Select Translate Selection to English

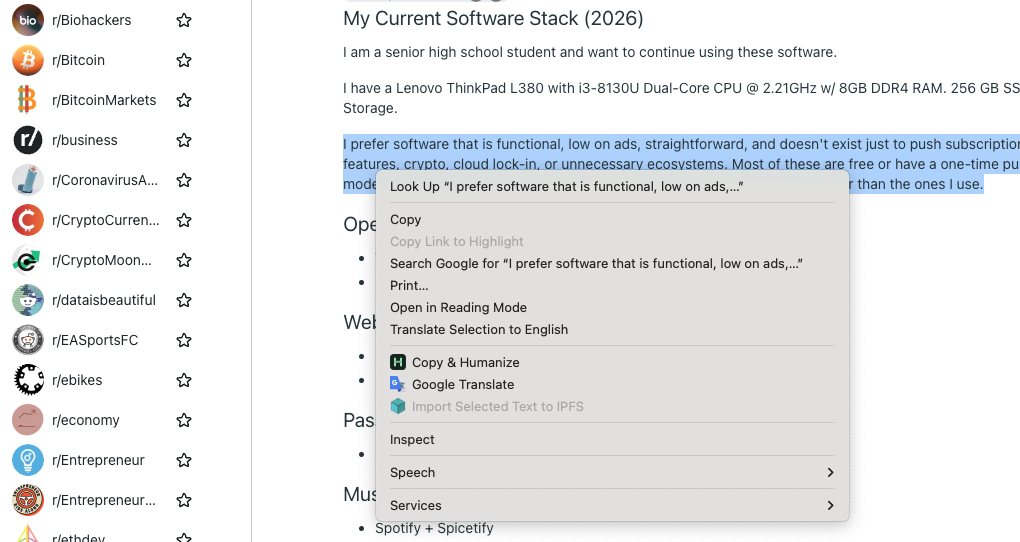coord(612,330)
